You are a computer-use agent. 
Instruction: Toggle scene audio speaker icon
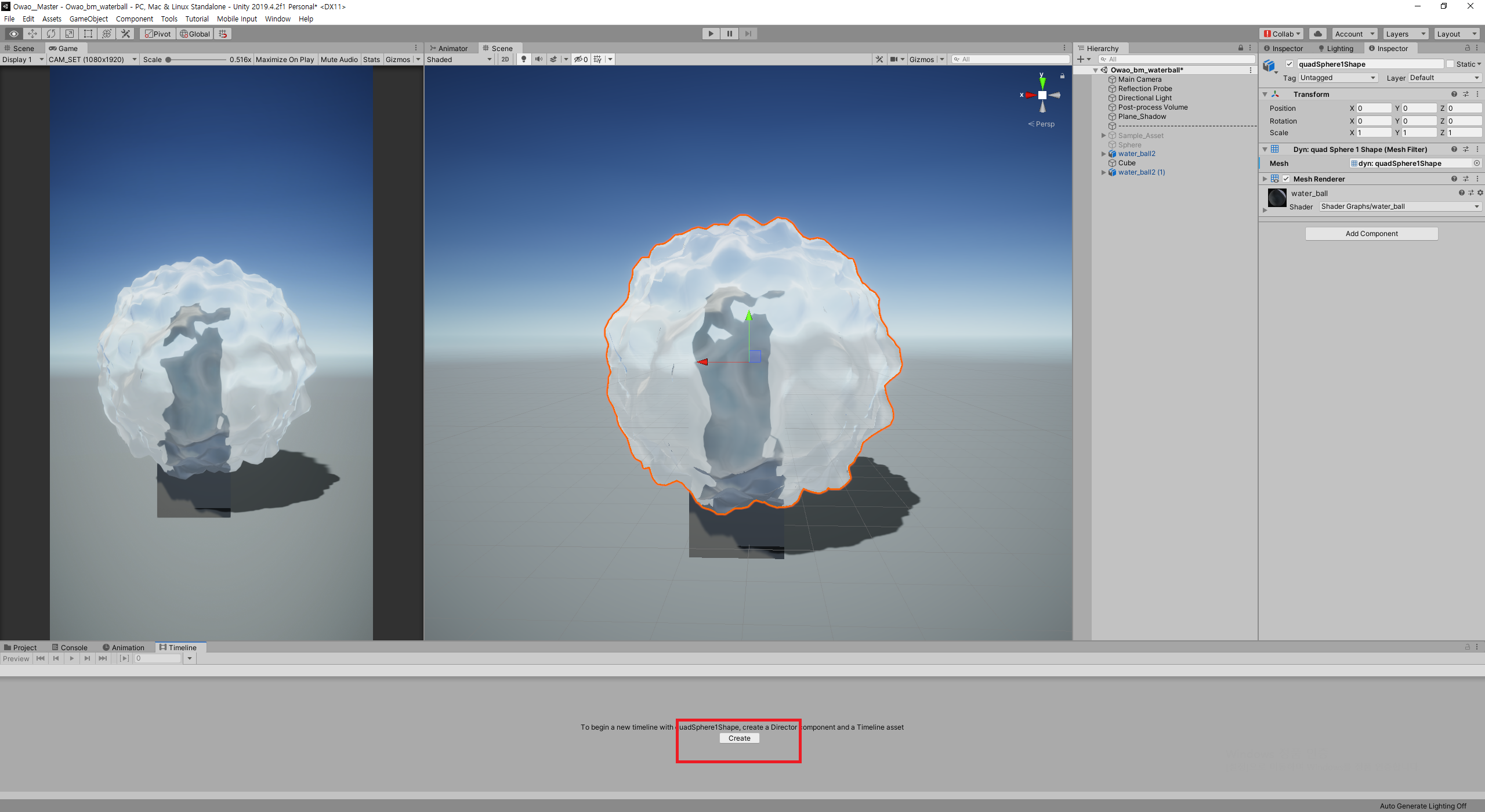(539, 59)
